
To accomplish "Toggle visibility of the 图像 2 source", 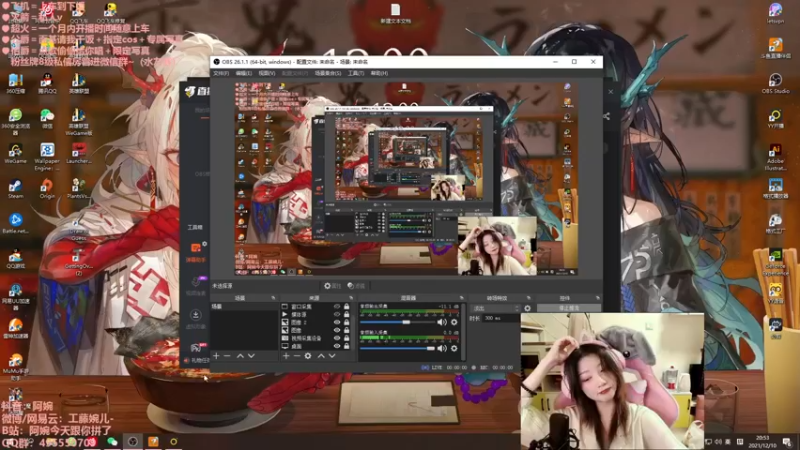I will point(337,322).
